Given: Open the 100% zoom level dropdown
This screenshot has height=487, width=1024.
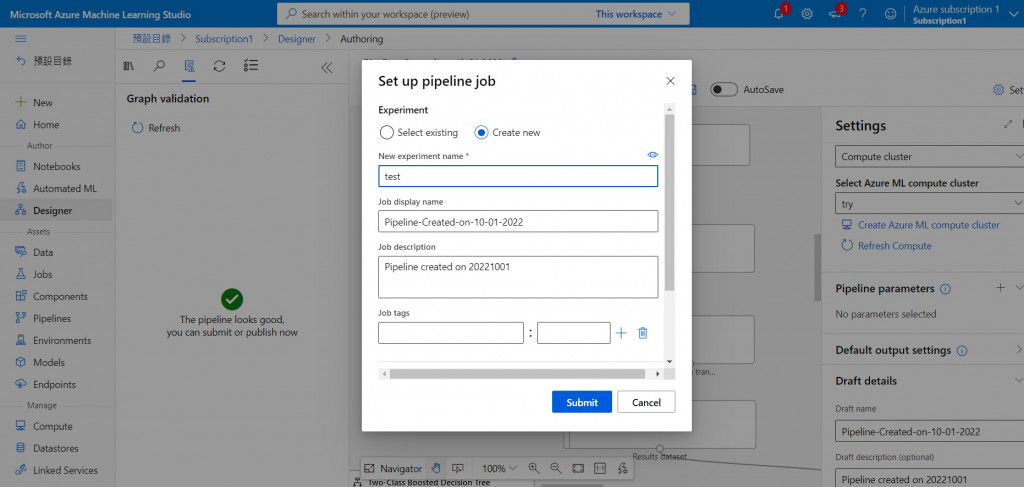Looking at the screenshot, I should [499, 468].
